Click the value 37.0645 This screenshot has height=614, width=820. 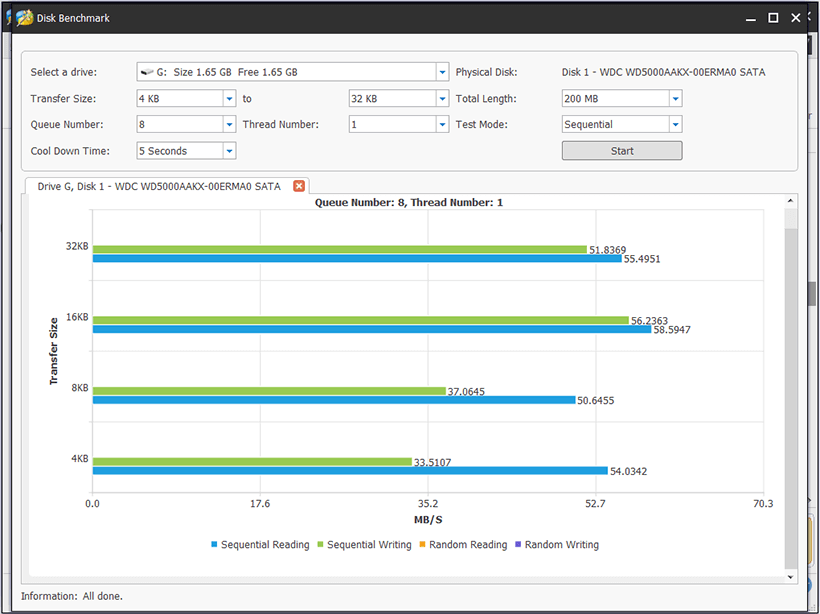(466, 391)
